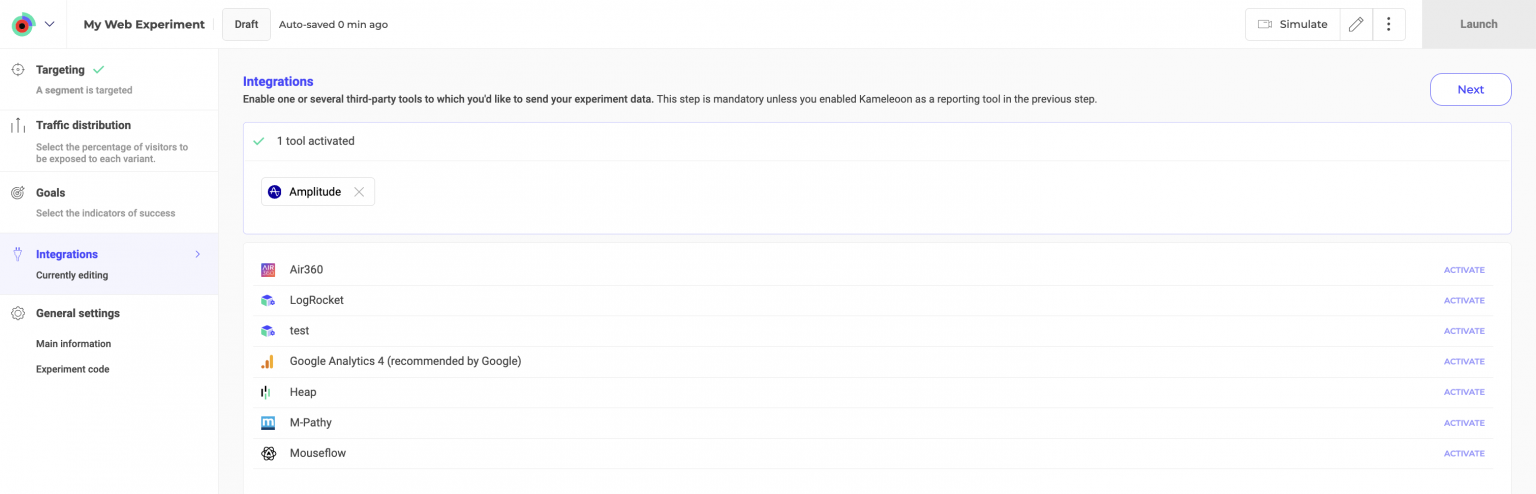The width and height of the screenshot is (1536, 494).
Task: Click the Heap integration icon
Action: pos(267,392)
